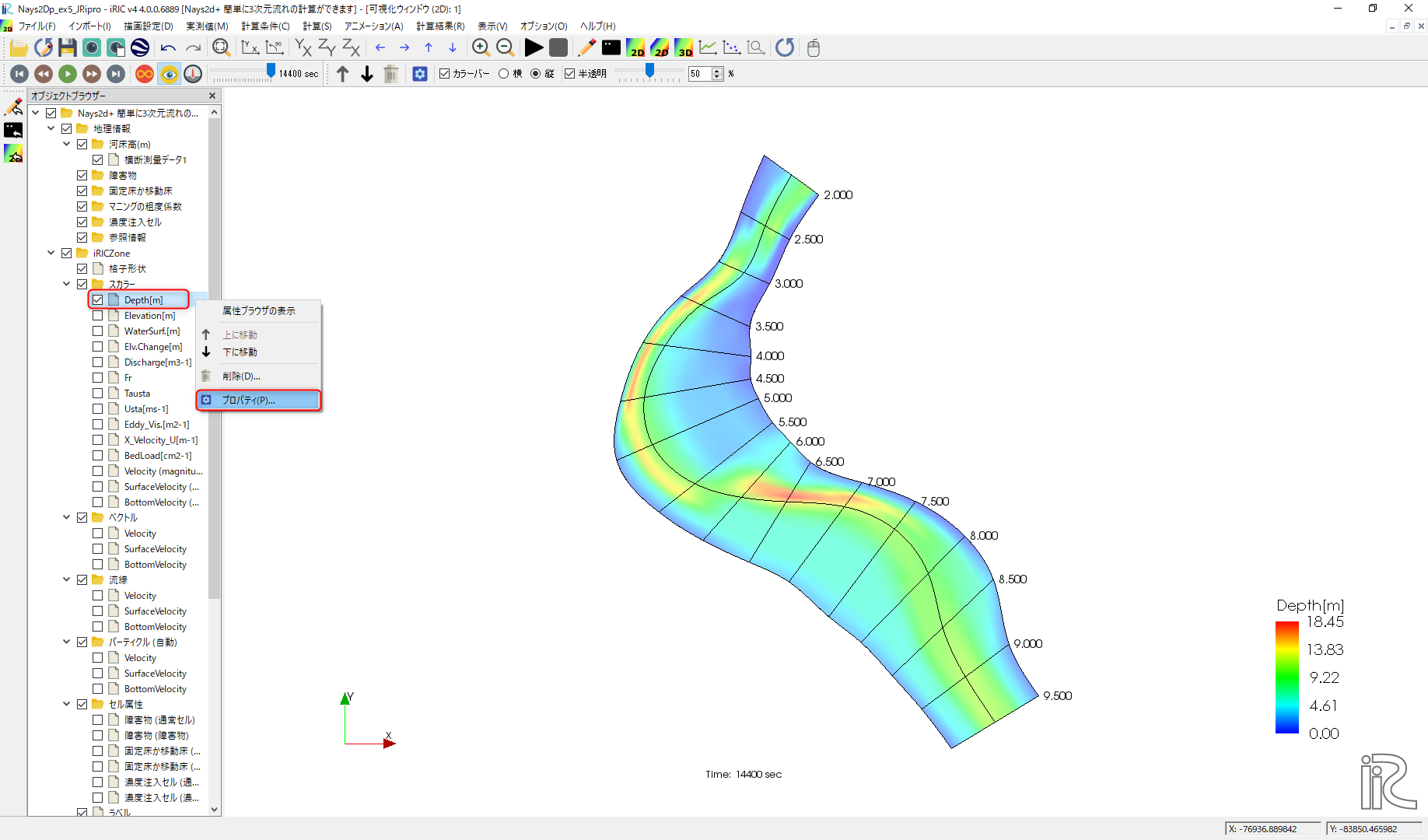The width and height of the screenshot is (1428, 840).
Task: Click the run calculation black play icon
Action: click(x=534, y=48)
